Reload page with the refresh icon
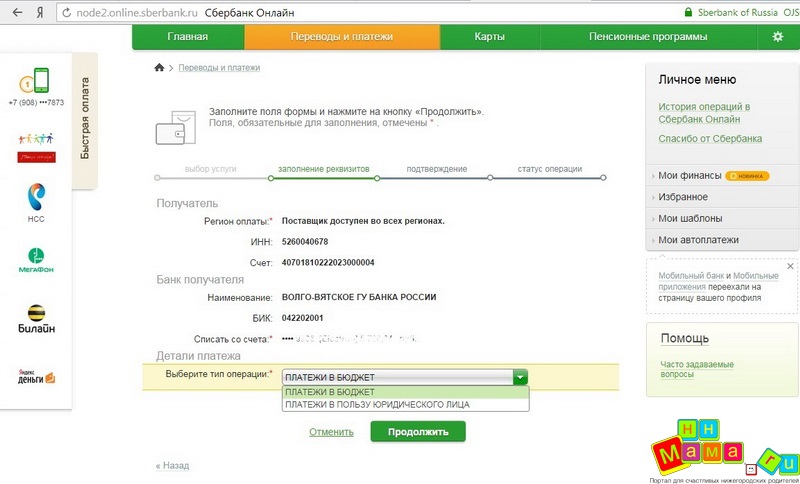Screen dimensions: 800x484 tap(66, 13)
